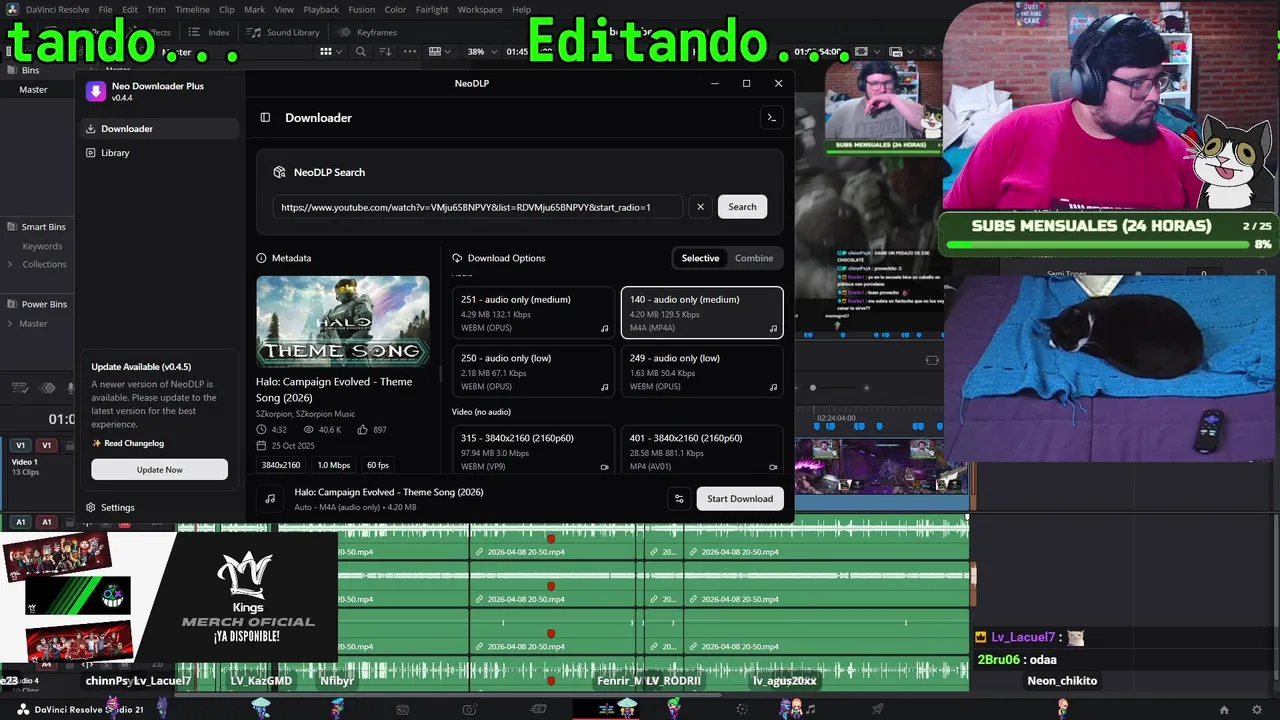Open the Timeline menu in DaVinci Resolve

coord(192,10)
